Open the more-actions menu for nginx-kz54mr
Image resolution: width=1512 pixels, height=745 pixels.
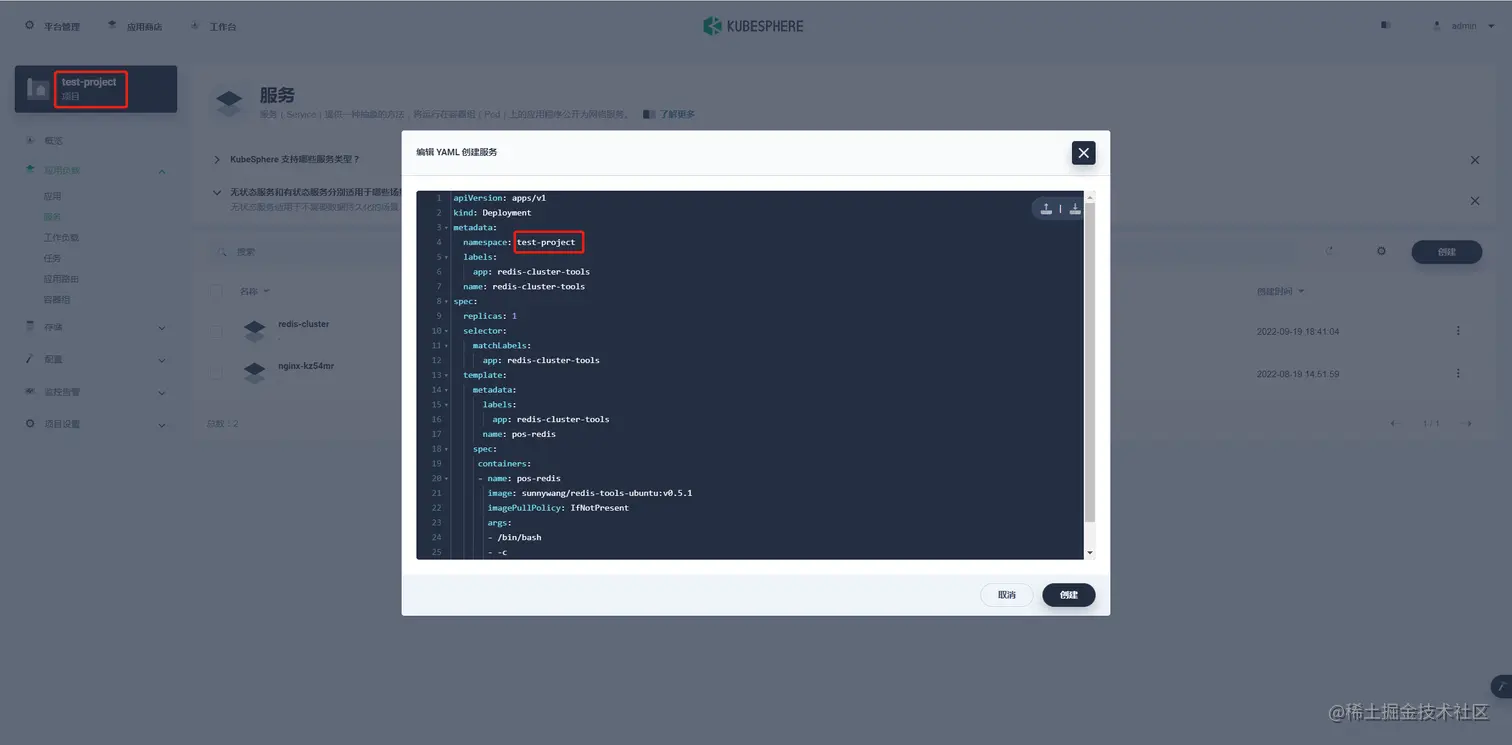point(1458,373)
